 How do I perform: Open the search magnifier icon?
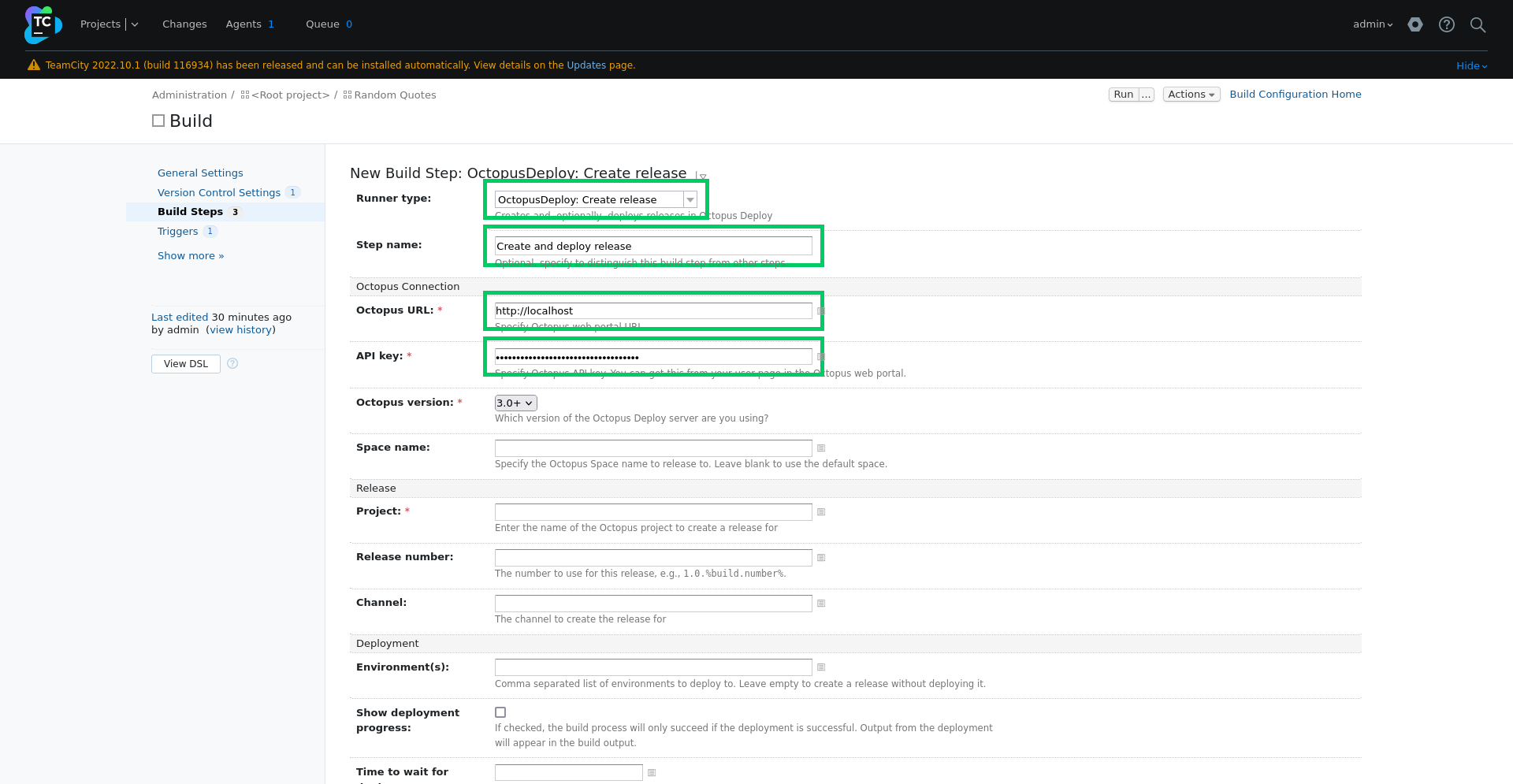pyautogui.click(x=1478, y=24)
